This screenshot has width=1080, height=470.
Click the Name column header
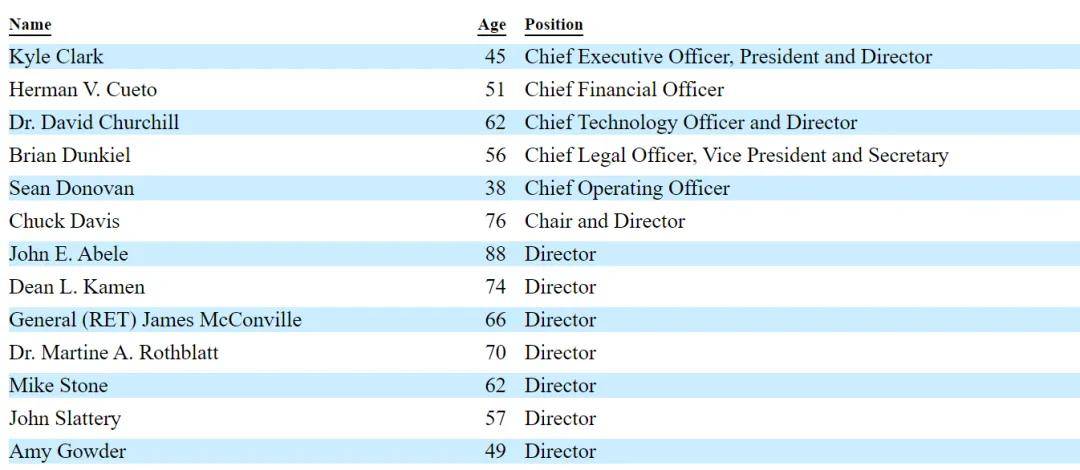[30, 25]
